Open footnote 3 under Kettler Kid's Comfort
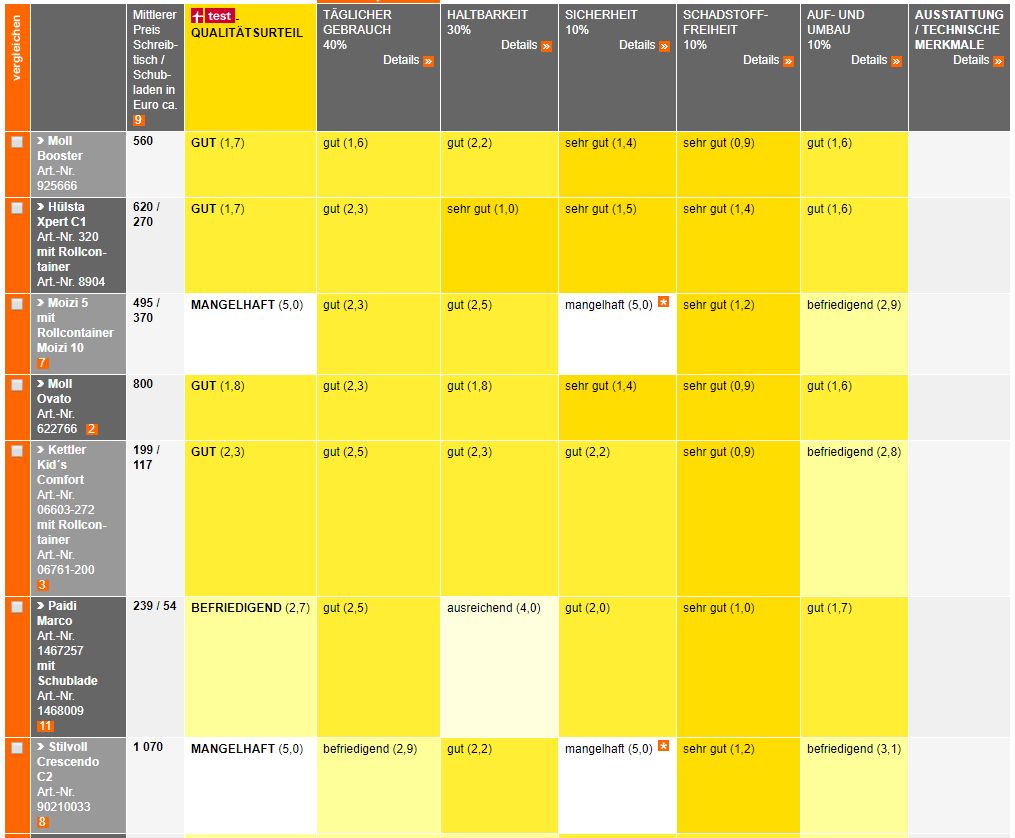 (42, 585)
